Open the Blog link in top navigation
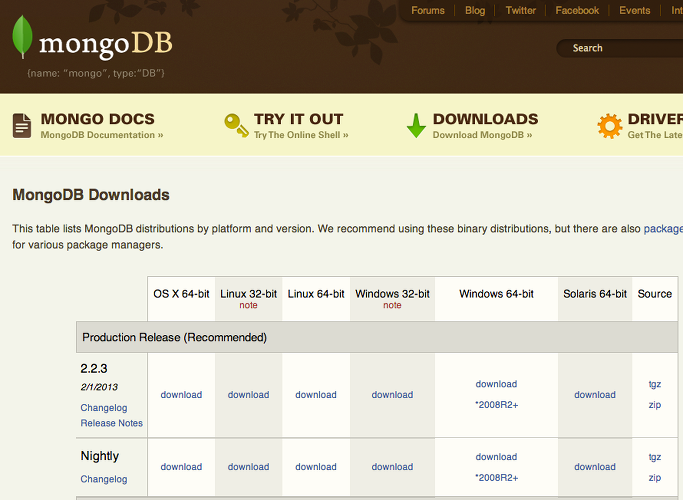Image resolution: width=683 pixels, height=500 pixels. pos(475,10)
